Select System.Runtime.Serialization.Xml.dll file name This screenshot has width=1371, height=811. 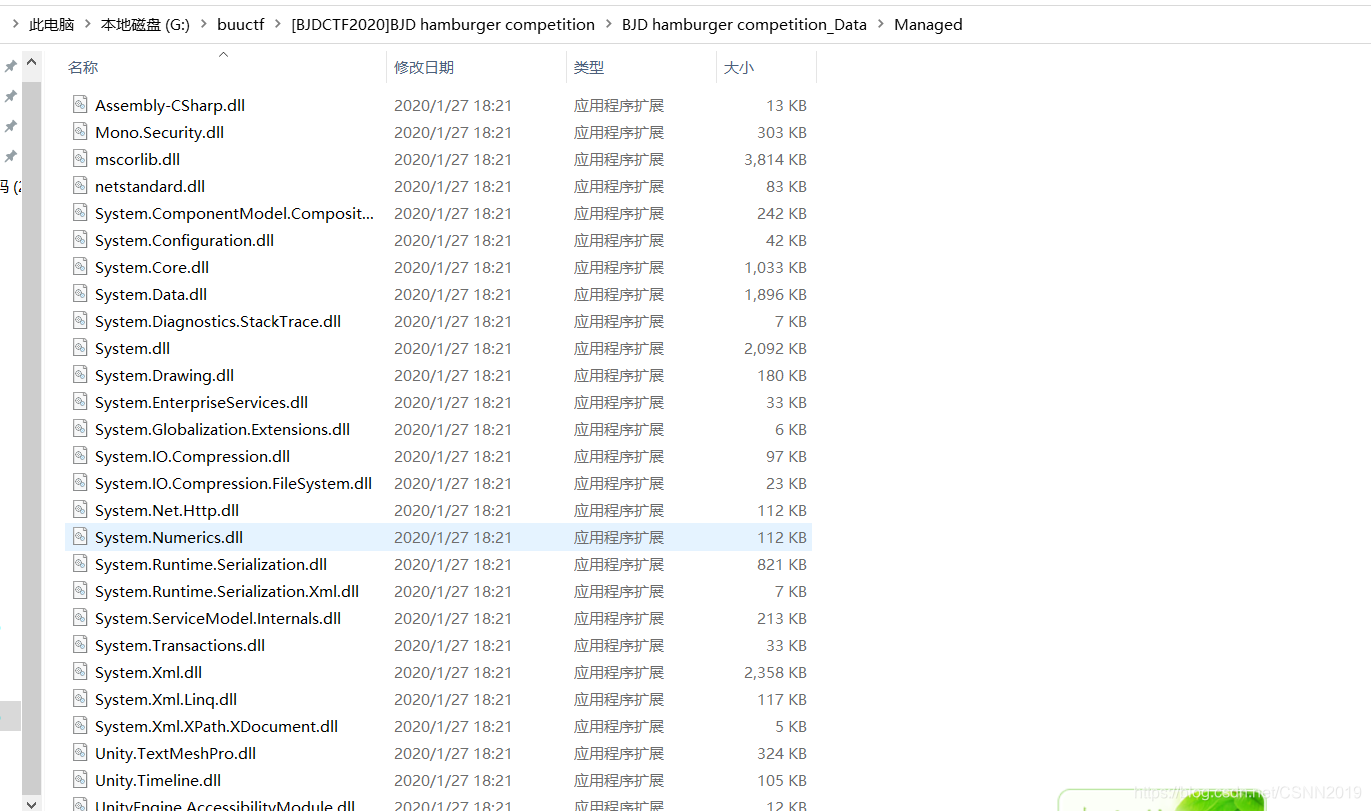click(227, 591)
